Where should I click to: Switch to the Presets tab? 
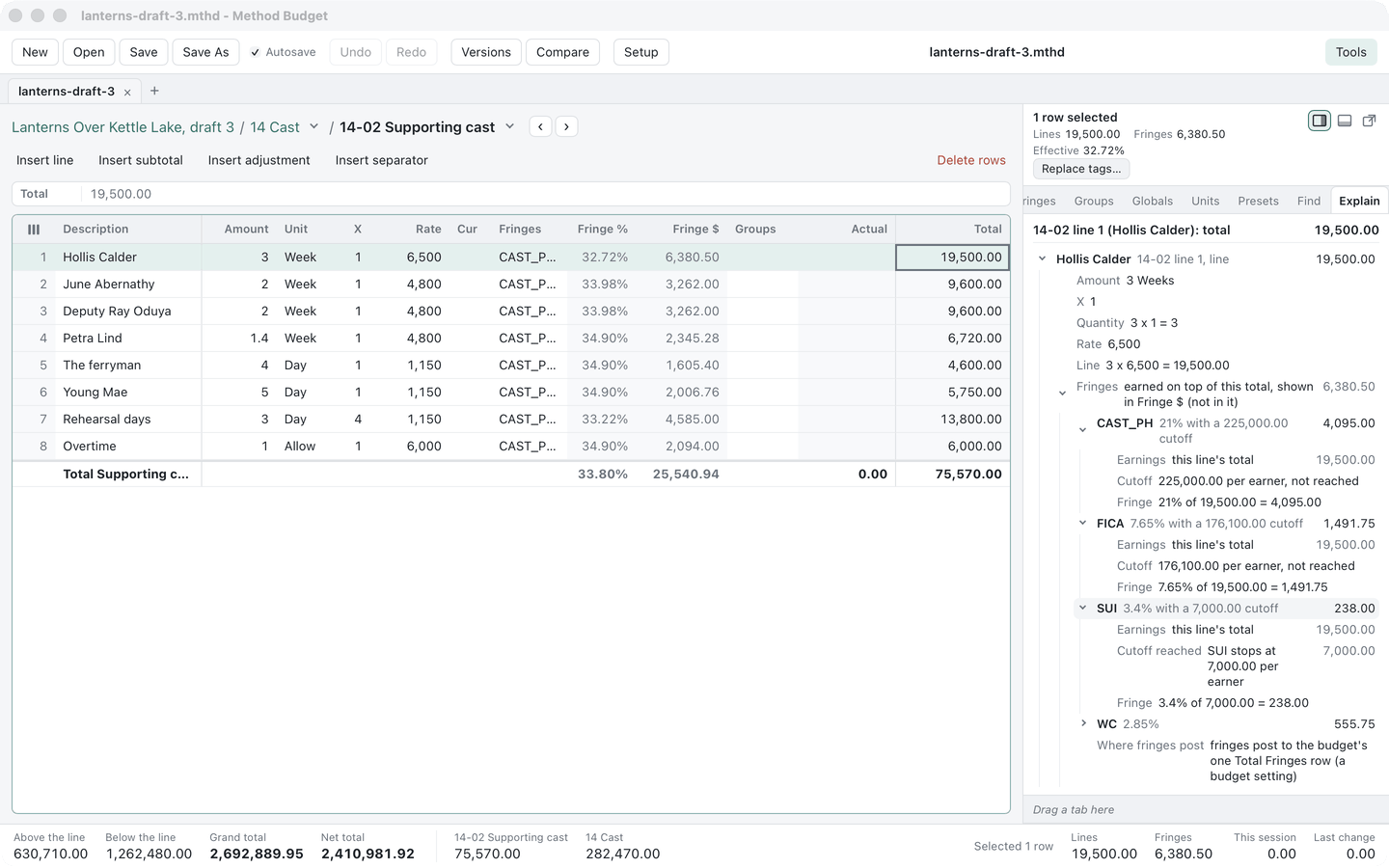[x=1258, y=201]
